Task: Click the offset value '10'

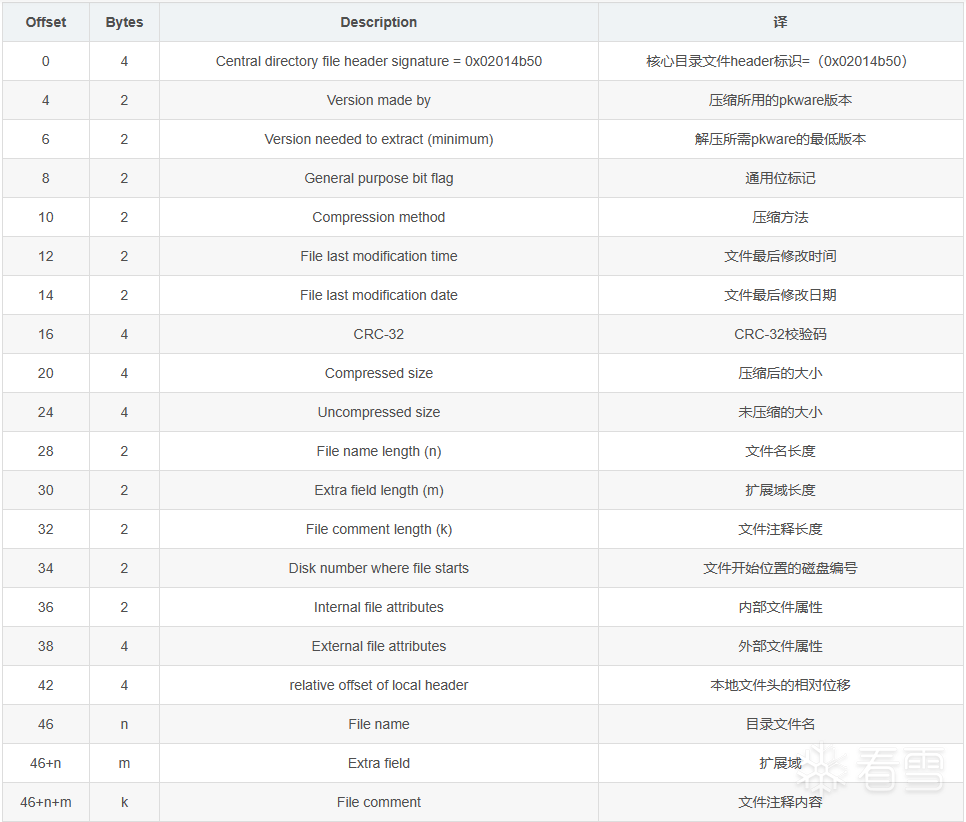Action: (46, 217)
